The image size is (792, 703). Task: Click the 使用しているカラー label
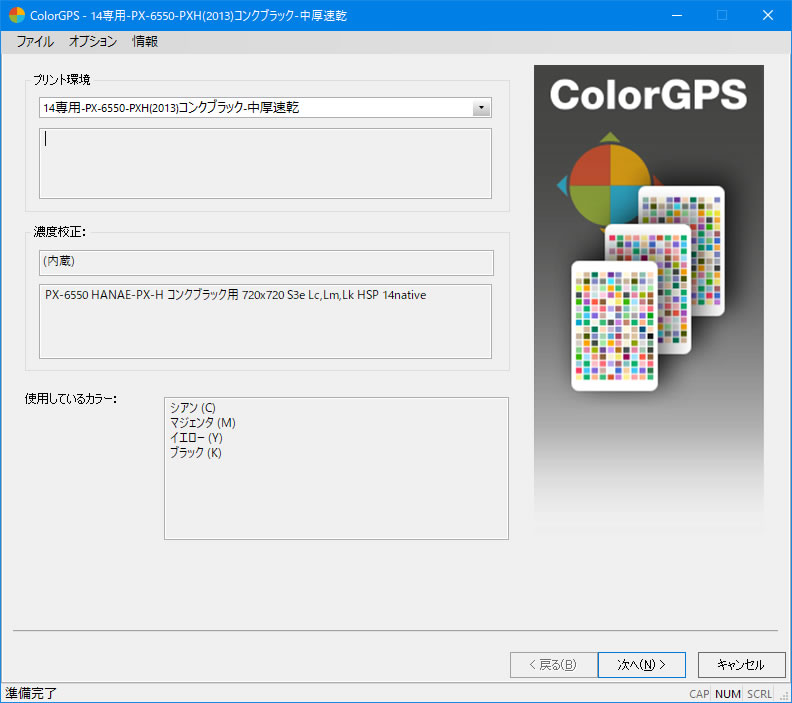71,399
